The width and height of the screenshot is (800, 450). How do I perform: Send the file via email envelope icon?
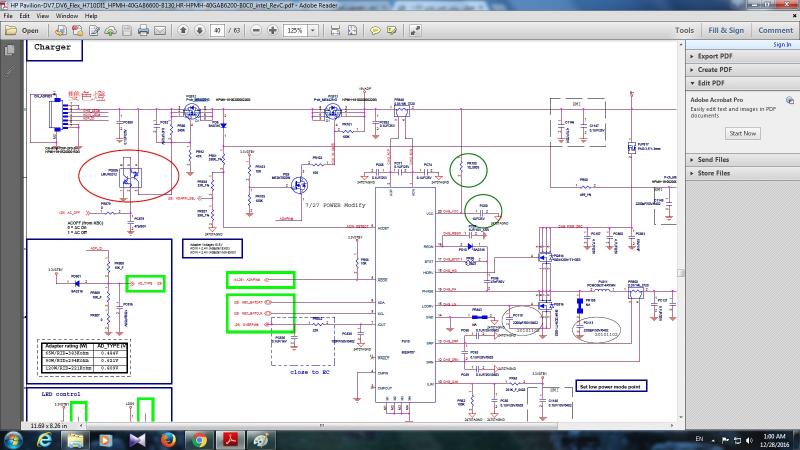(160, 31)
